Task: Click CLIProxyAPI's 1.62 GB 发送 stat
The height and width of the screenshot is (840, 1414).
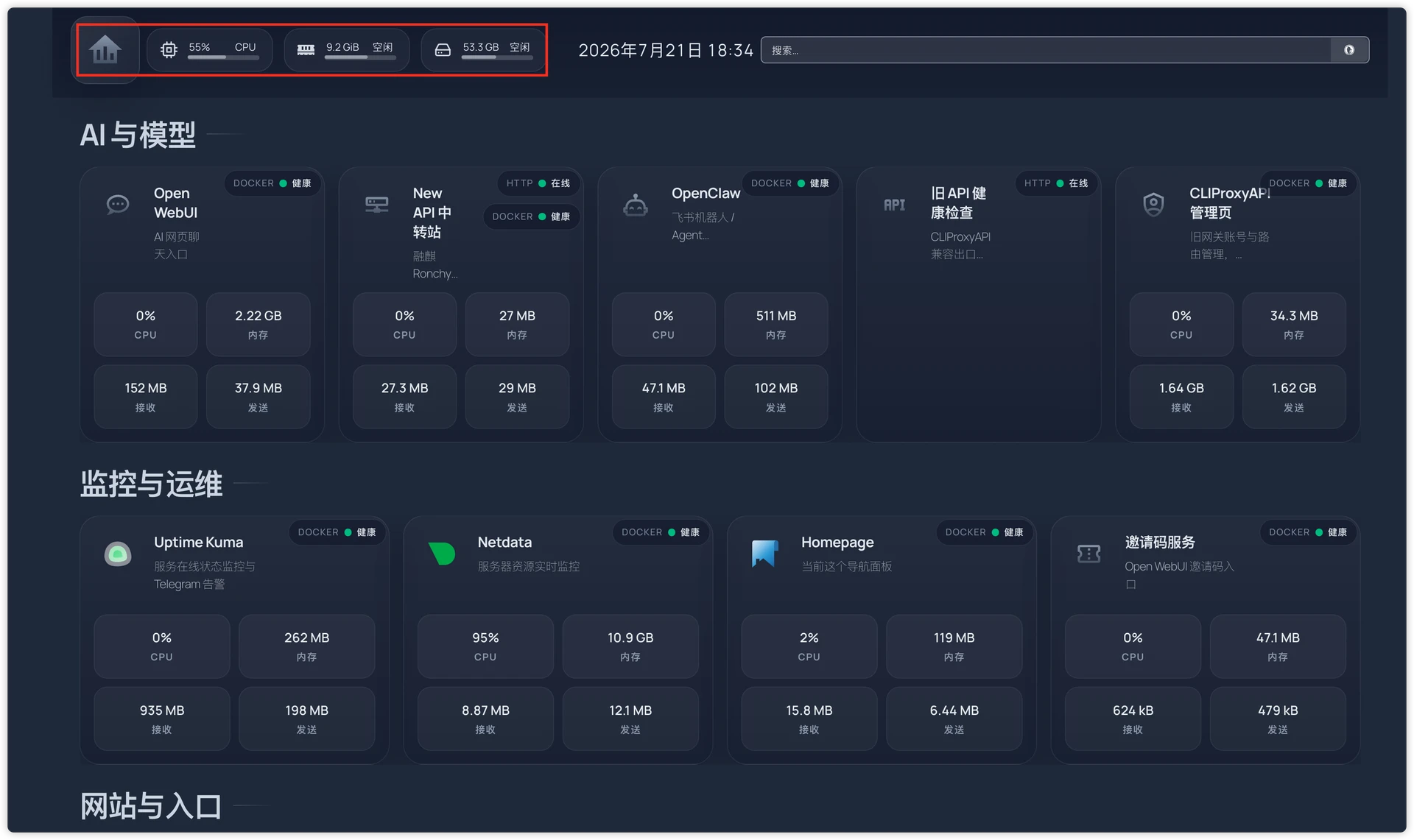Action: (1294, 396)
